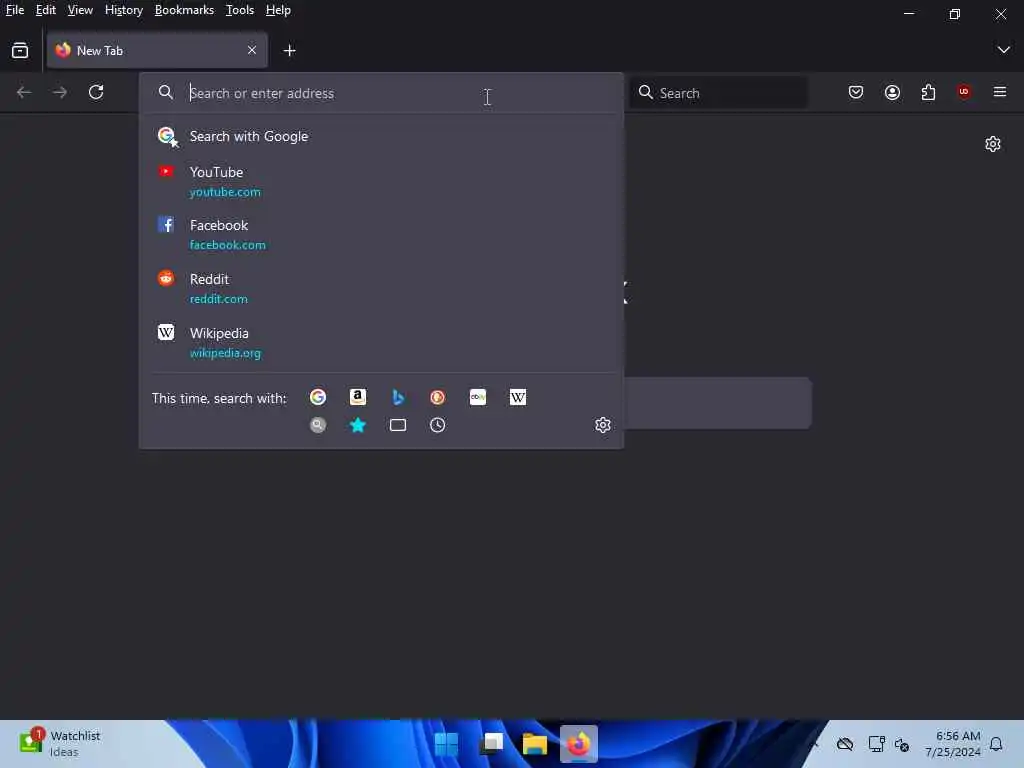
Task: Open the notifications bell icon
Action: coord(996,744)
